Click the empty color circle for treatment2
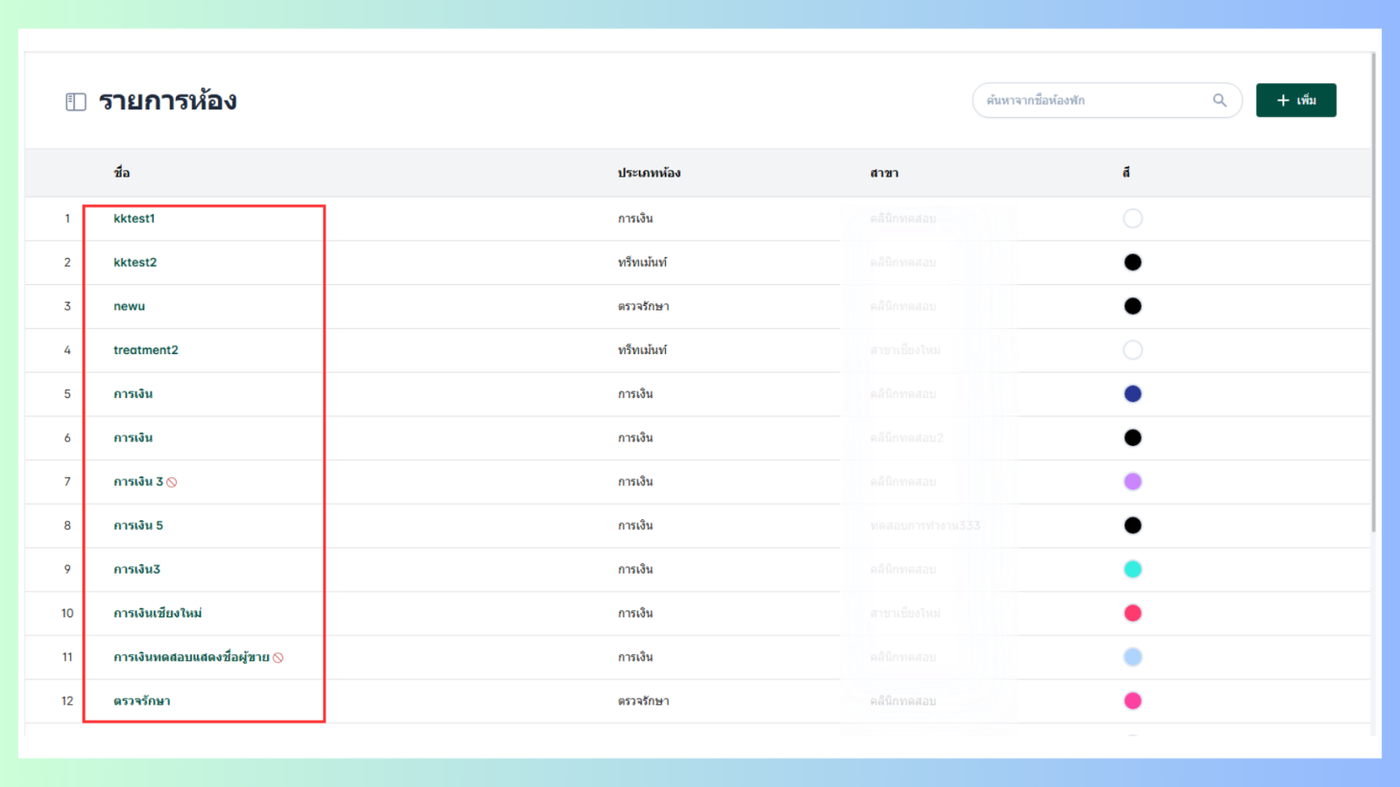 pyautogui.click(x=1132, y=350)
